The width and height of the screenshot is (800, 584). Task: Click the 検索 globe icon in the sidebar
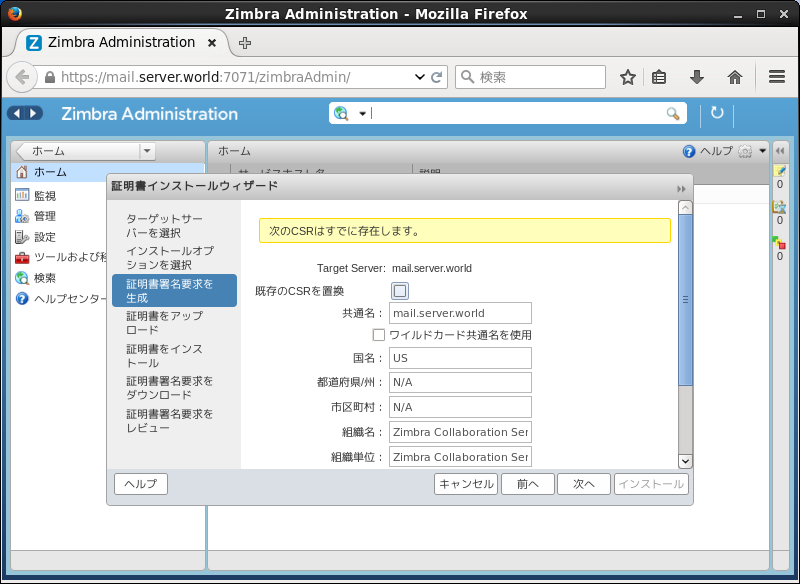pos(22,278)
